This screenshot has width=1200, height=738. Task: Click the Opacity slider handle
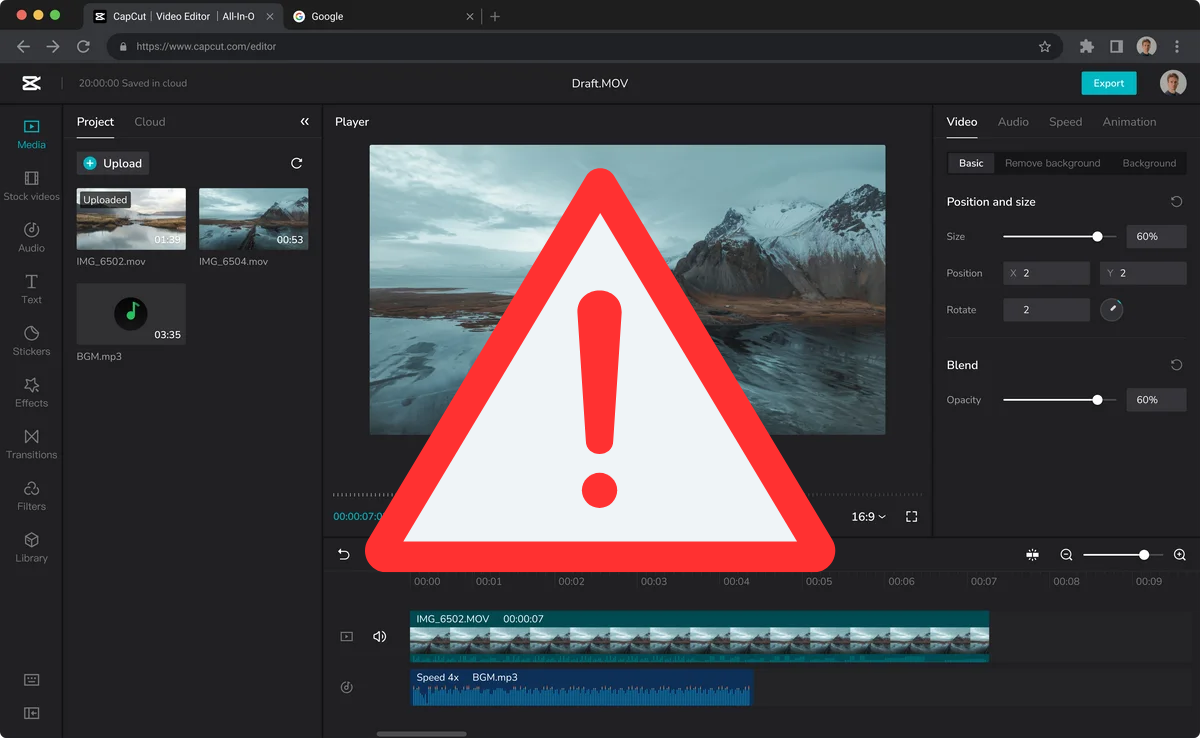[1097, 400]
